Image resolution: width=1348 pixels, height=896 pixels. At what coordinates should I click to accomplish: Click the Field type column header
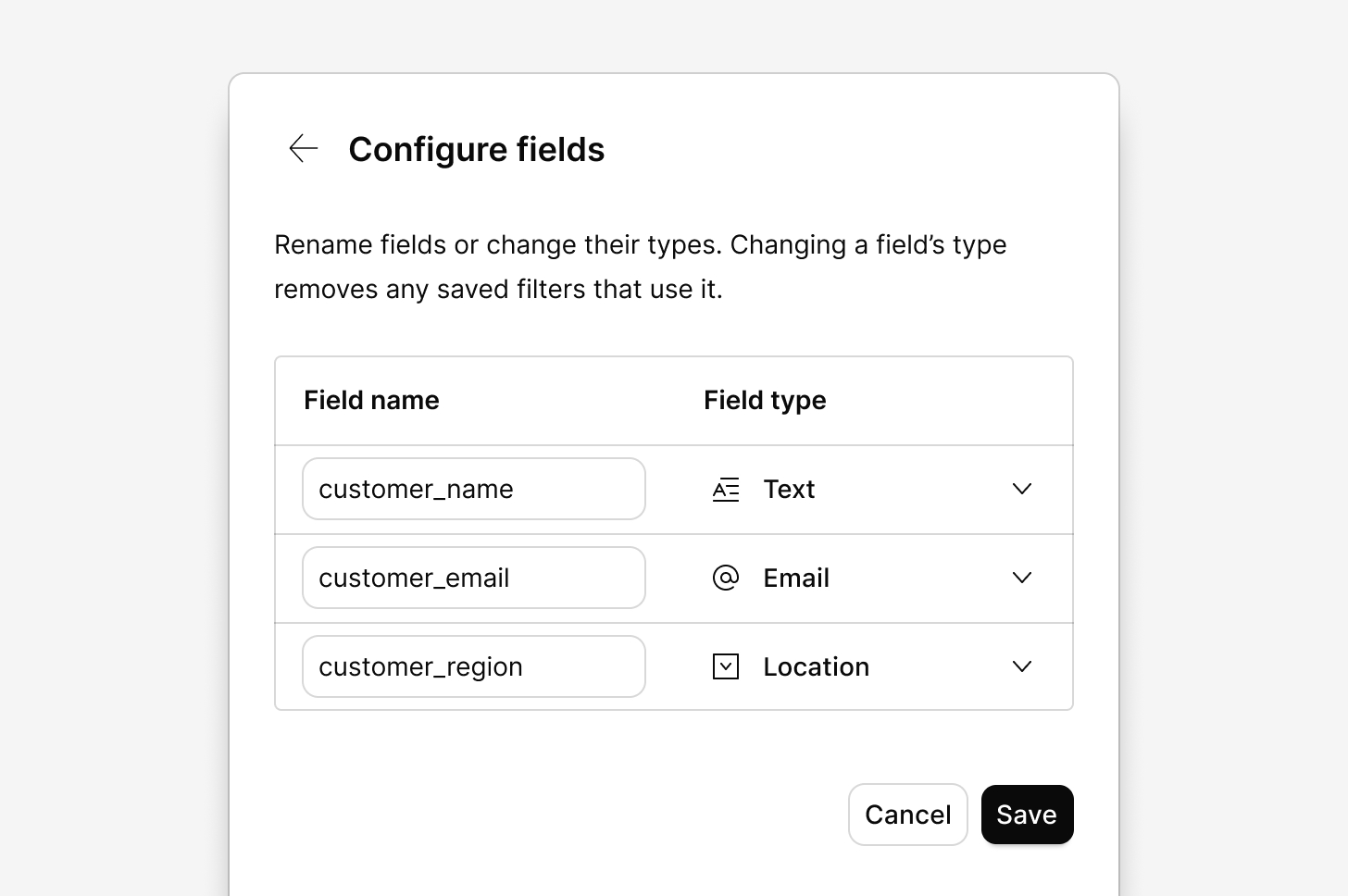[765, 400]
